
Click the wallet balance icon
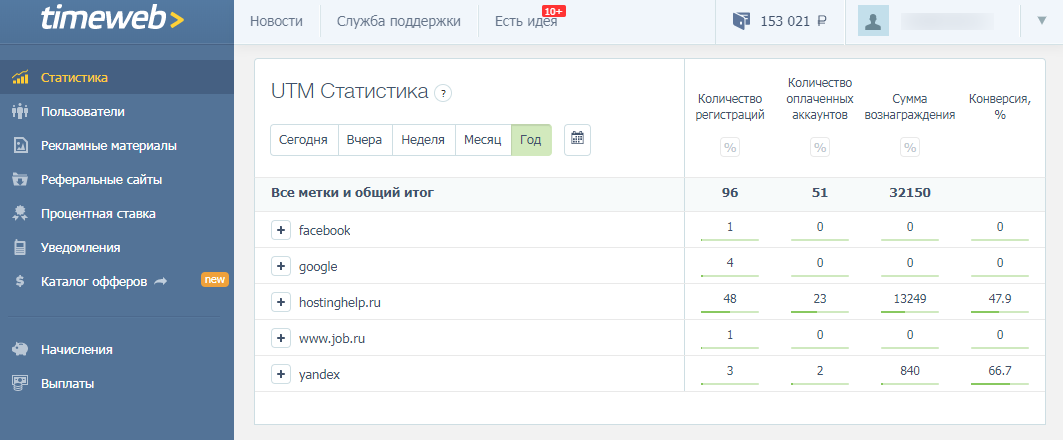pos(741,21)
